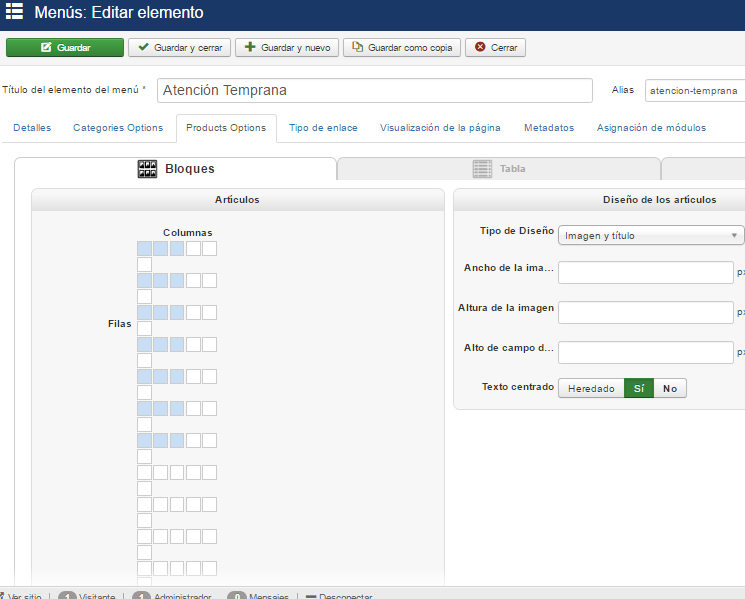Set Texto centrado to Sí
Viewport: 745px width, 599px height.
click(639, 388)
